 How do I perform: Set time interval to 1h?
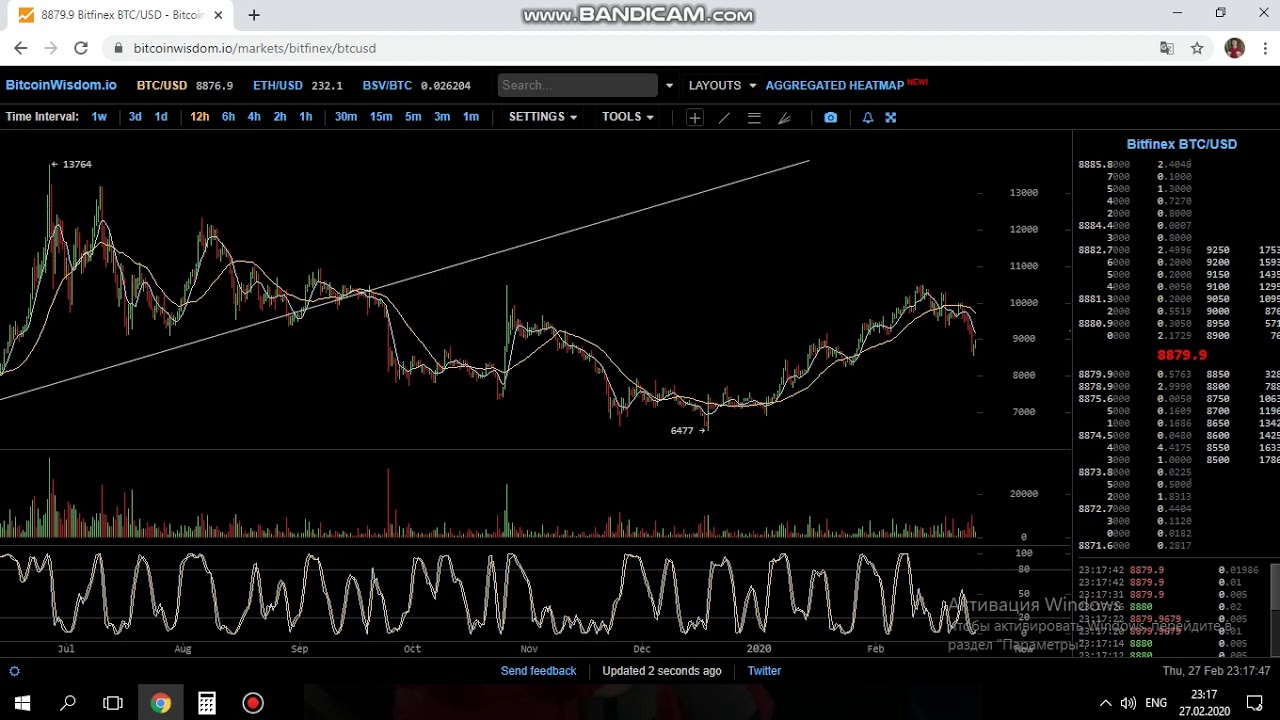tap(306, 117)
